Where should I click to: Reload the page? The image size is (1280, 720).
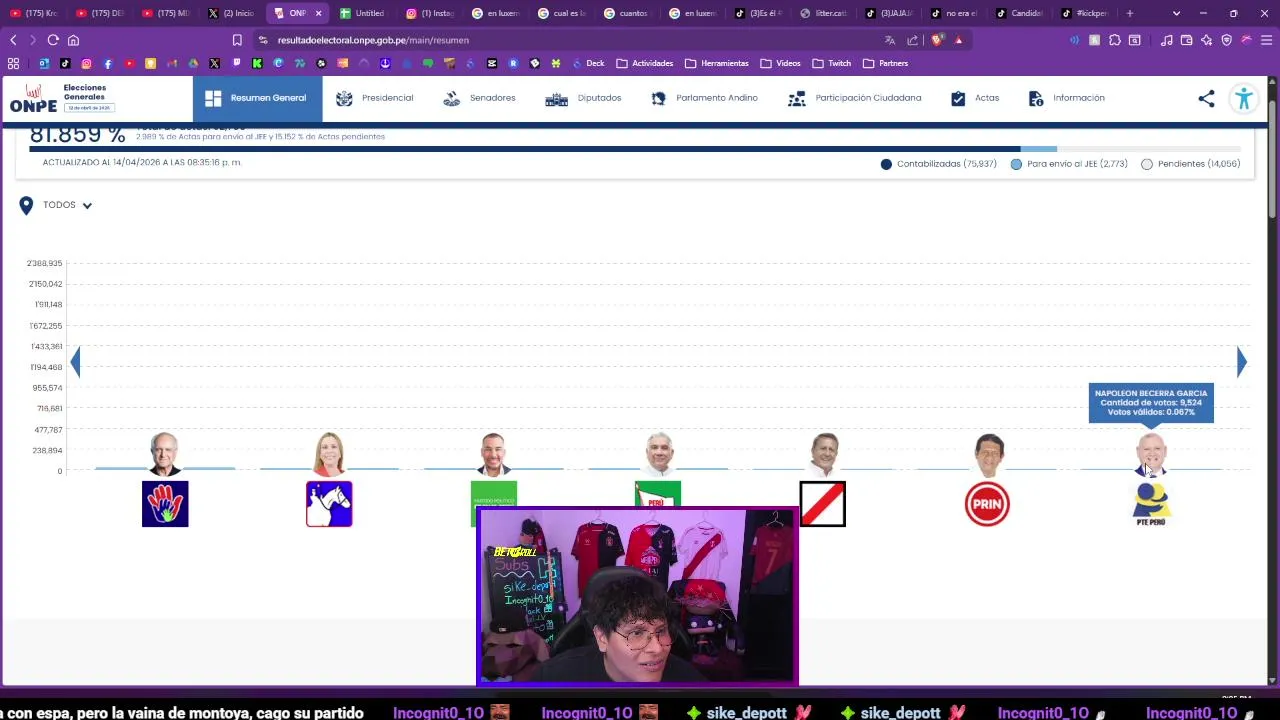[x=53, y=40]
